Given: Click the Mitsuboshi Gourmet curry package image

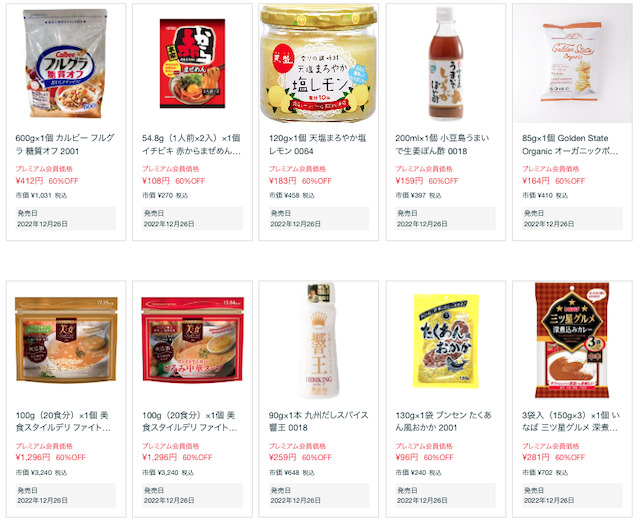Looking at the screenshot, I should coord(572,340).
